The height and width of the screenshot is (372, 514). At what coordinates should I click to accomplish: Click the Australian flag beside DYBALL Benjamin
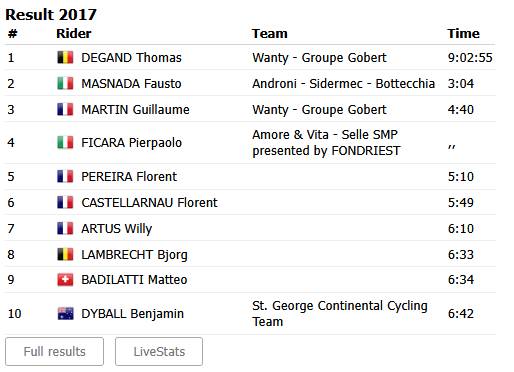(x=65, y=313)
